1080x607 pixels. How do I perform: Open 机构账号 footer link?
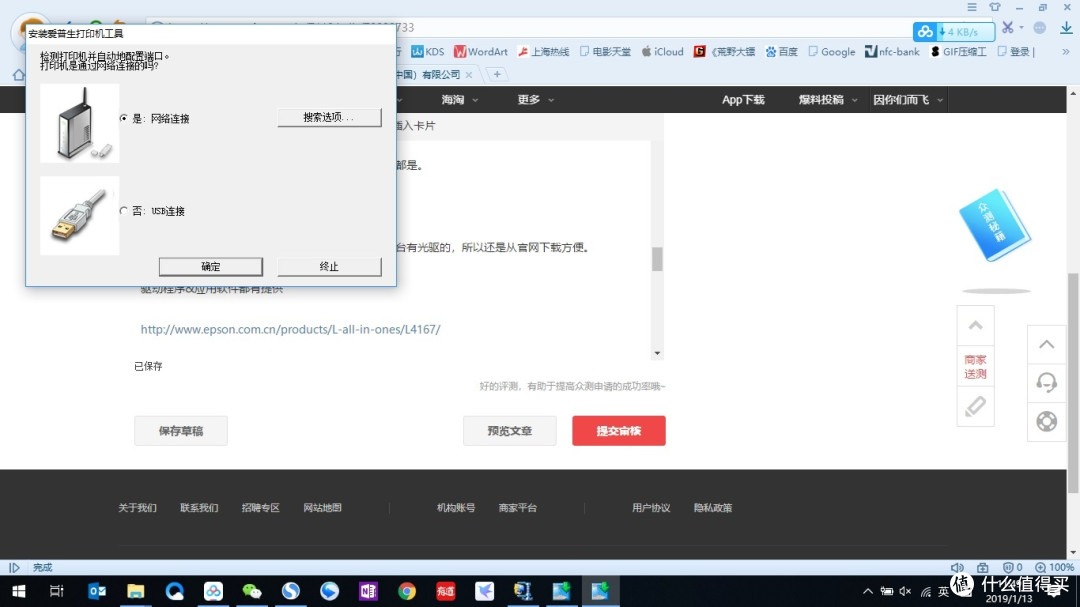[x=456, y=508]
